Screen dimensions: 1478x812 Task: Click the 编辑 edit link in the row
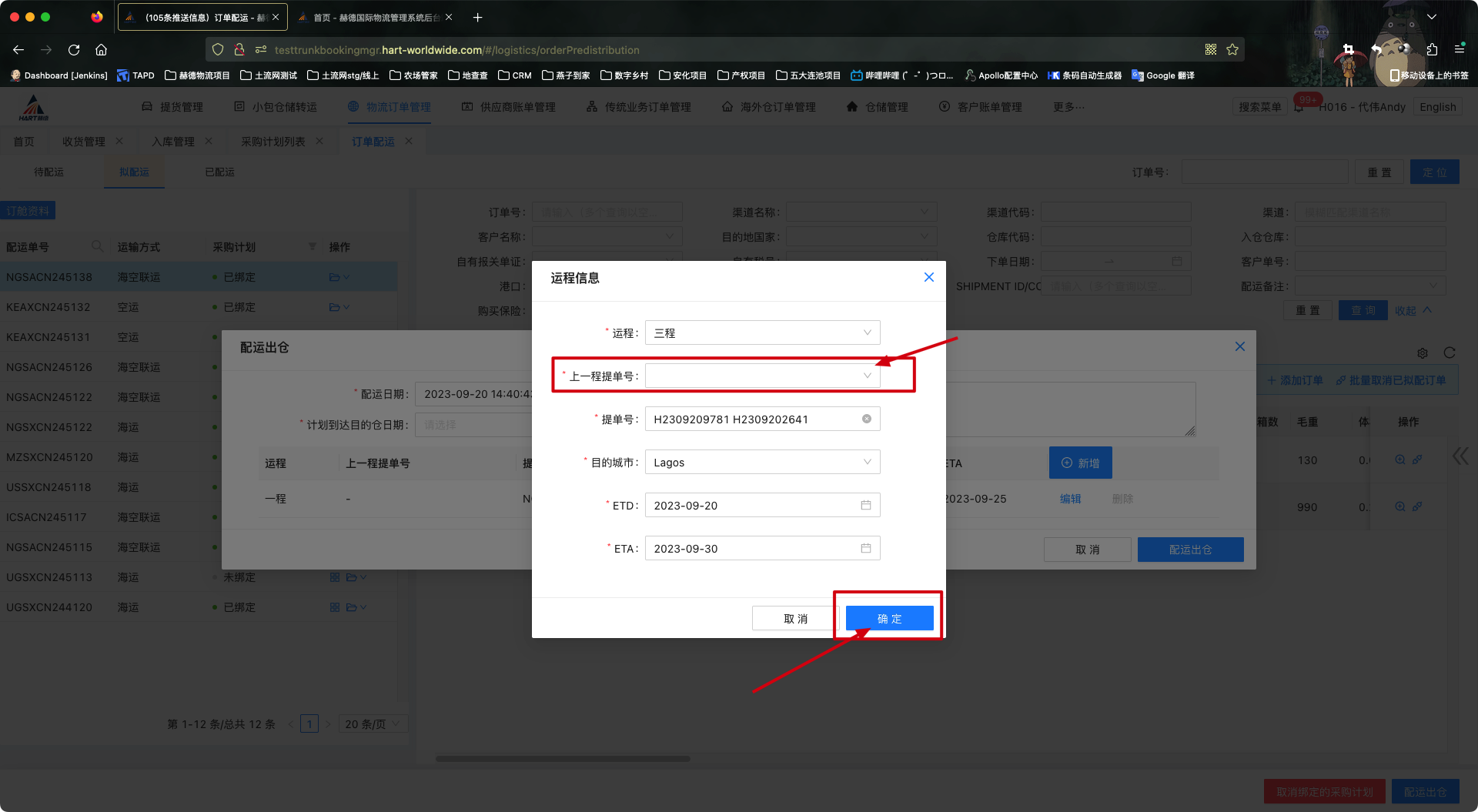1071,499
